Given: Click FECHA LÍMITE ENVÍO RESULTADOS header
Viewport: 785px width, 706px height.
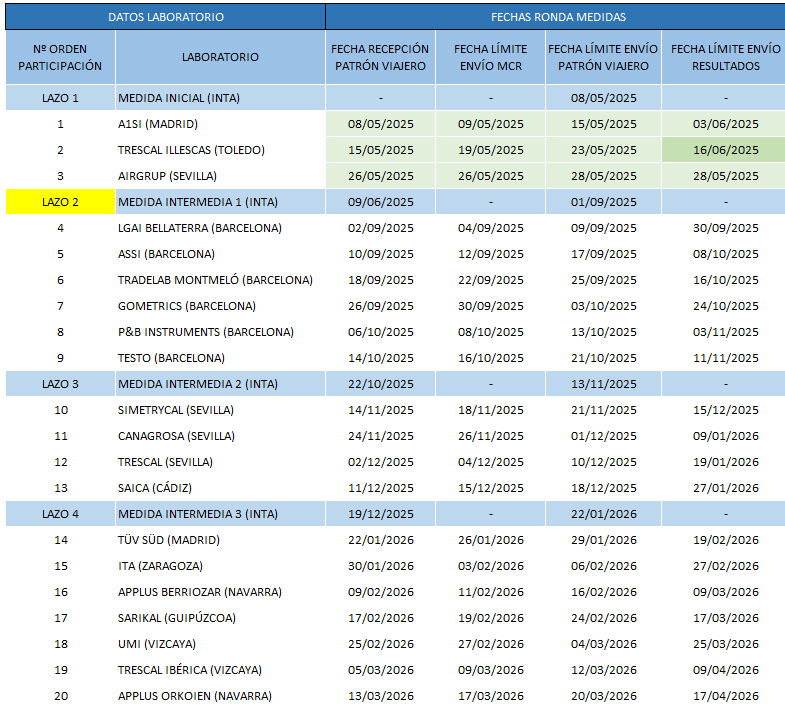Looking at the screenshot, I should click(x=724, y=57).
